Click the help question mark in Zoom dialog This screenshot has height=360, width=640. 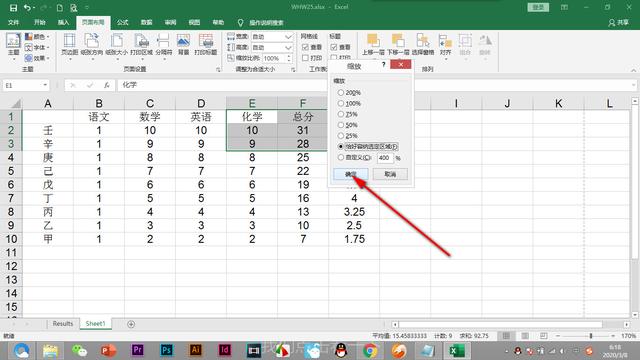[x=383, y=64]
